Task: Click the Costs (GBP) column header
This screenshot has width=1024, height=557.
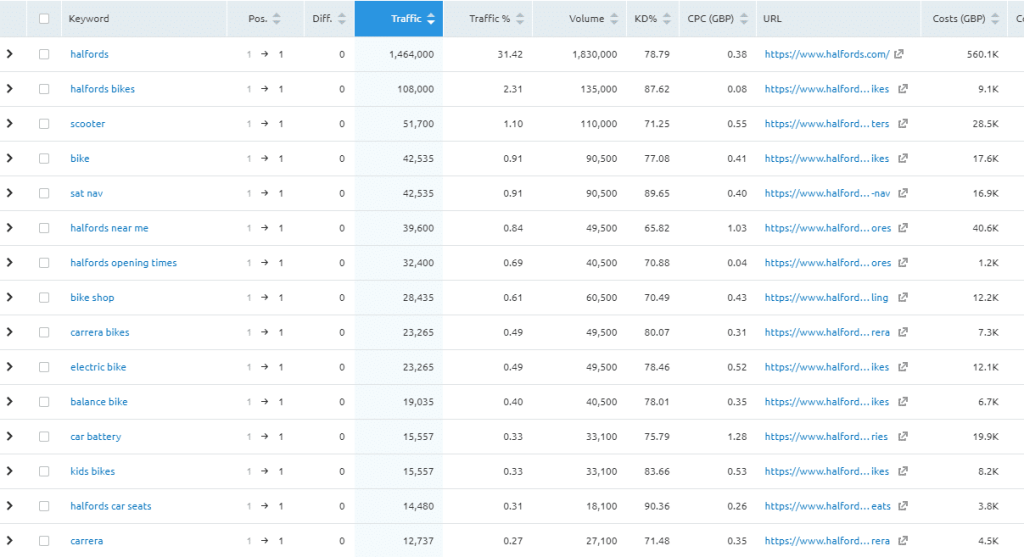Action: coord(957,19)
